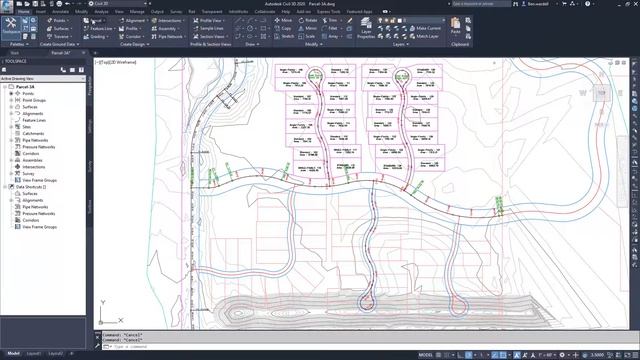Click the Intersections tool
This screenshot has height=360, width=640.
click(x=167, y=20)
